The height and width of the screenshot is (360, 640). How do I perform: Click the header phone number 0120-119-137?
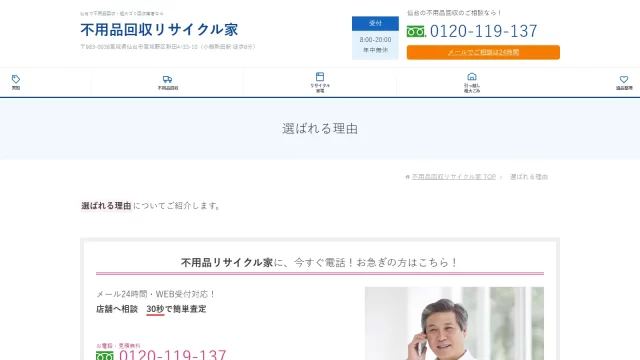tap(484, 31)
